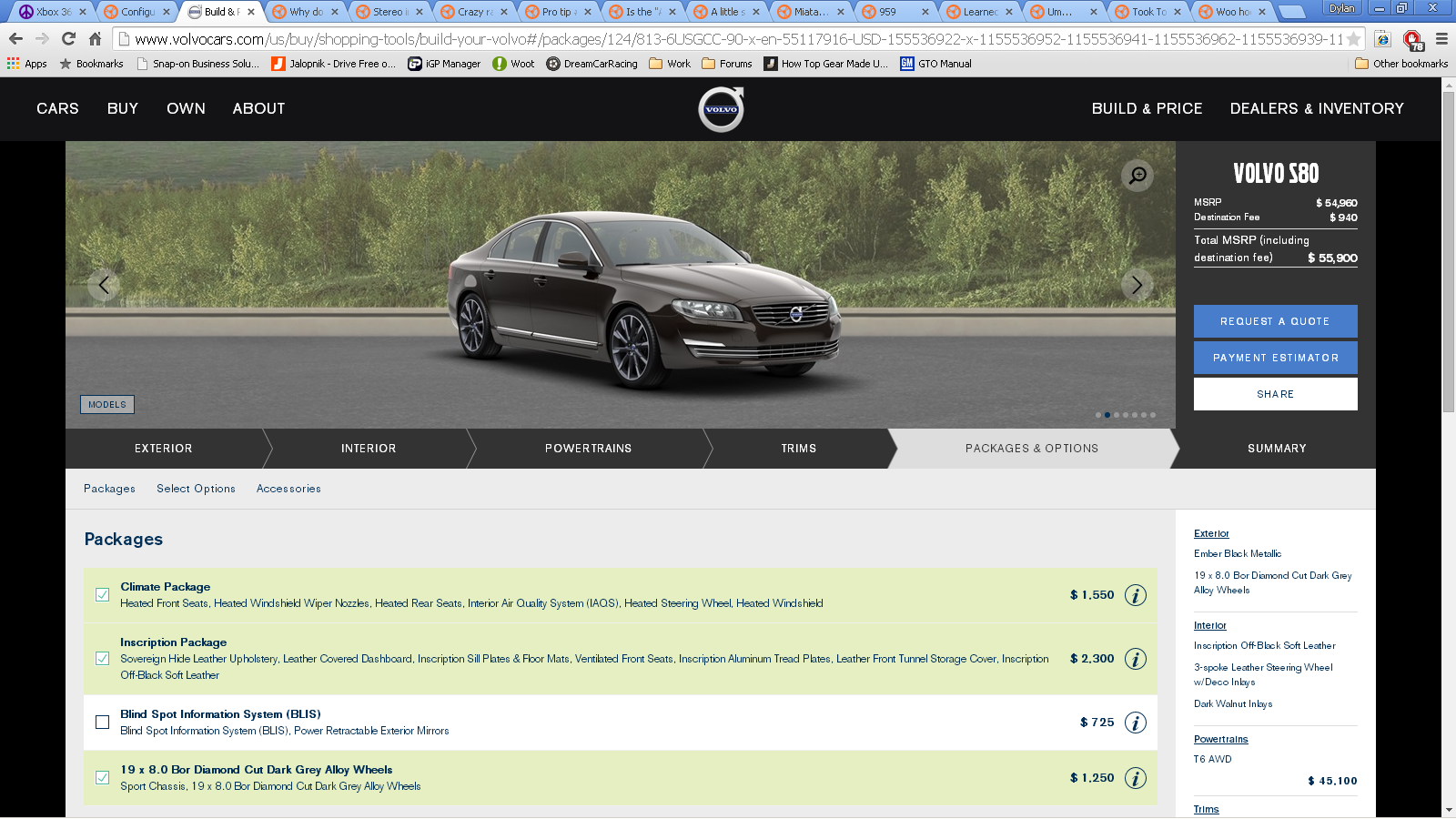This screenshot has height=819, width=1456.
Task: Open the BUY navigation menu
Action: 123,108
